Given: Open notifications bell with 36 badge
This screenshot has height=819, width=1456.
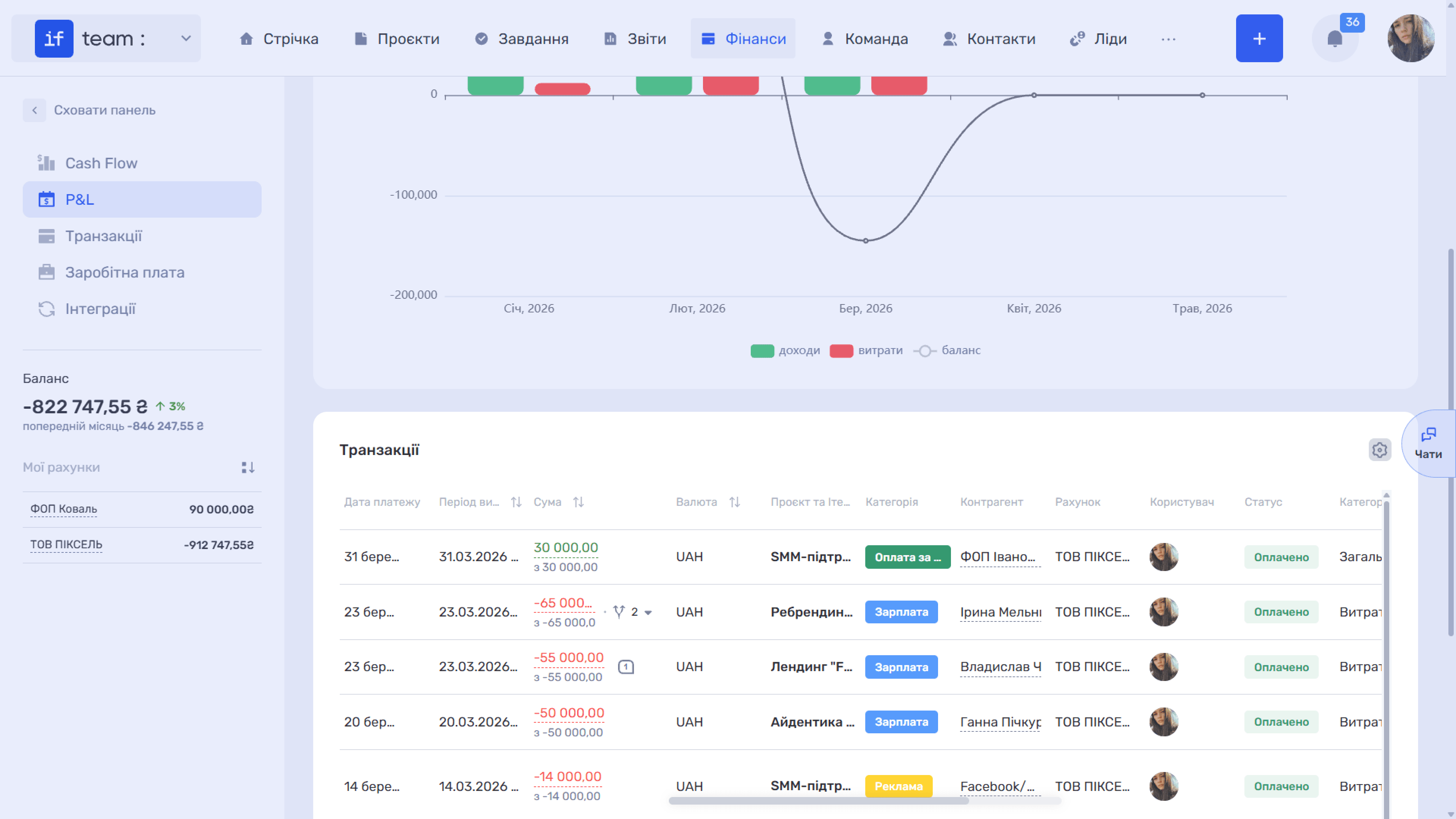Looking at the screenshot, I should 1335,38.
